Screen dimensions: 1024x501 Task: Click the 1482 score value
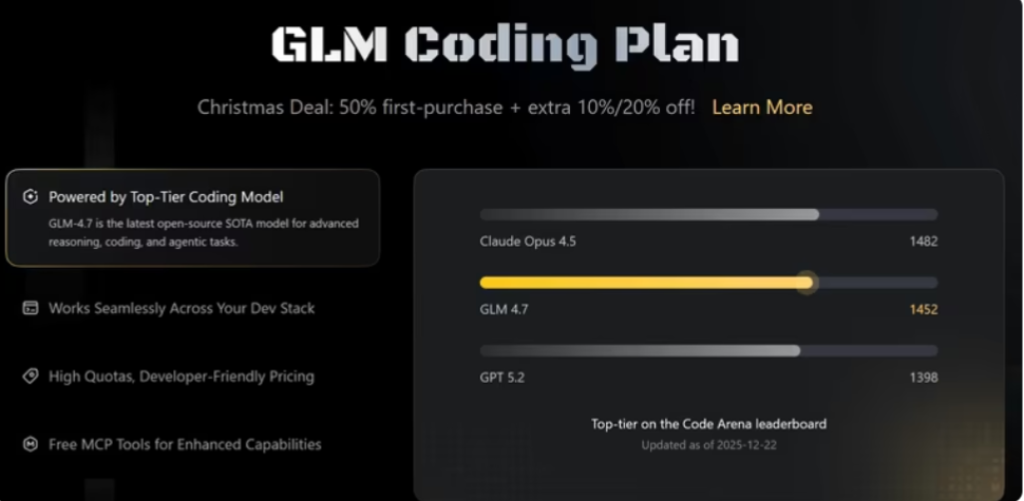923,241
